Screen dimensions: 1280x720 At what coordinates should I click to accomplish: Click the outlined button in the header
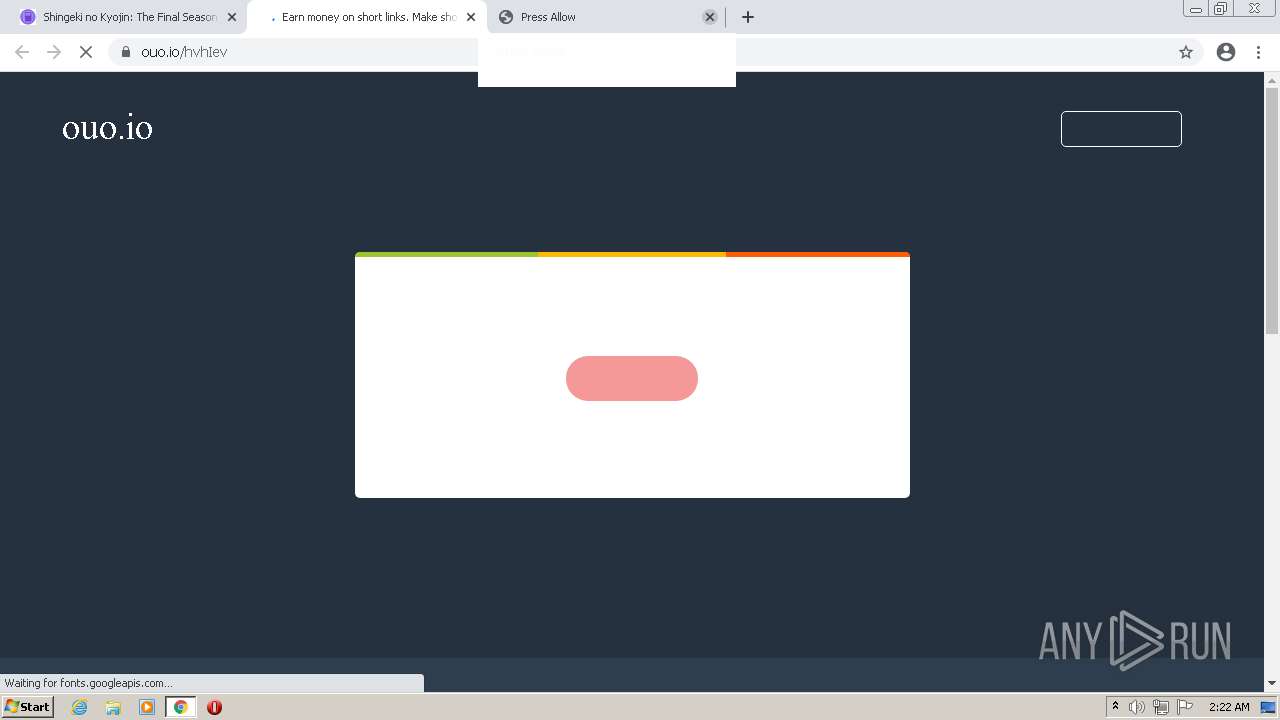click(x=1121, y=129)
